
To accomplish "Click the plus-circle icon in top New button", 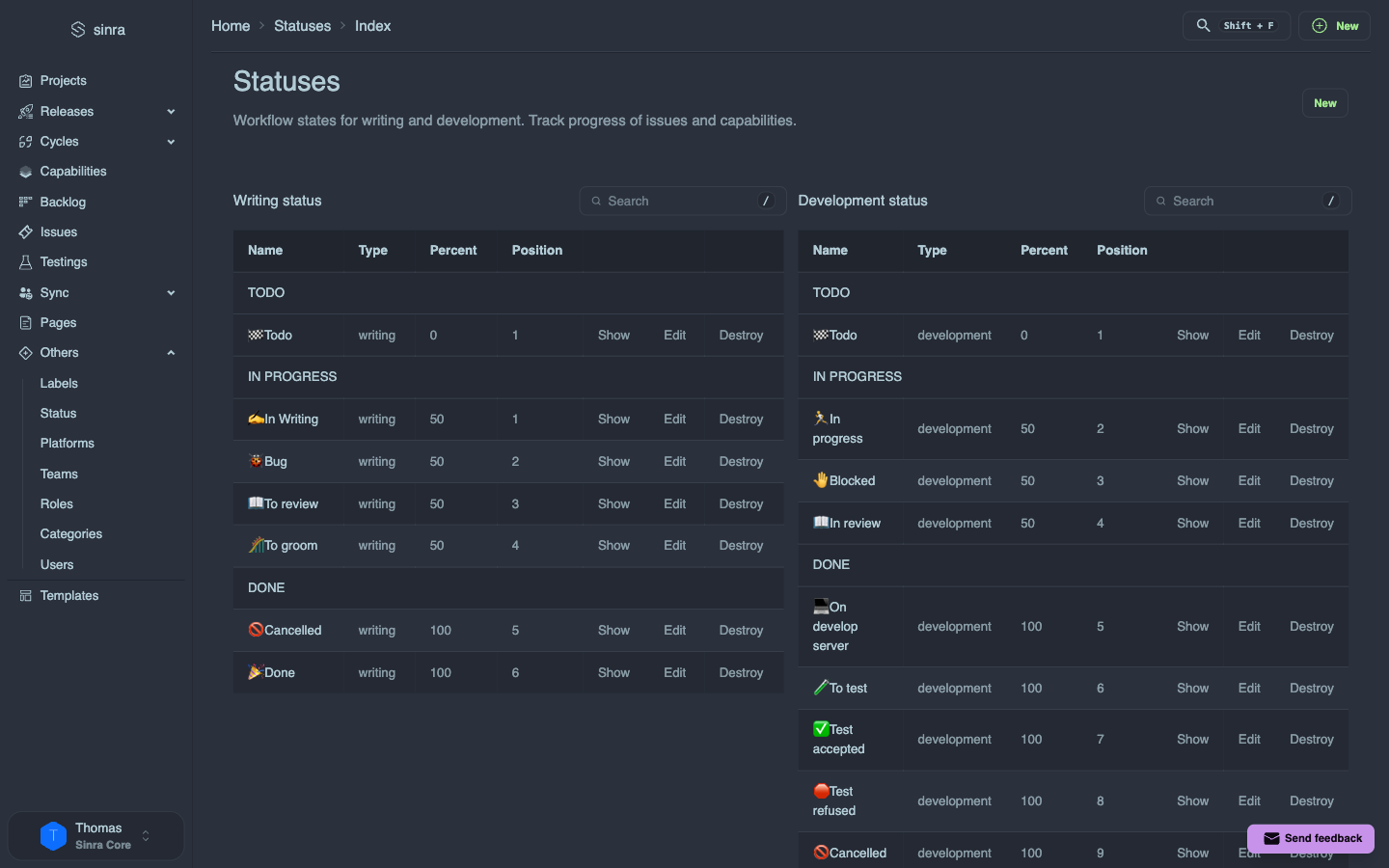I will click(1320, 26).
